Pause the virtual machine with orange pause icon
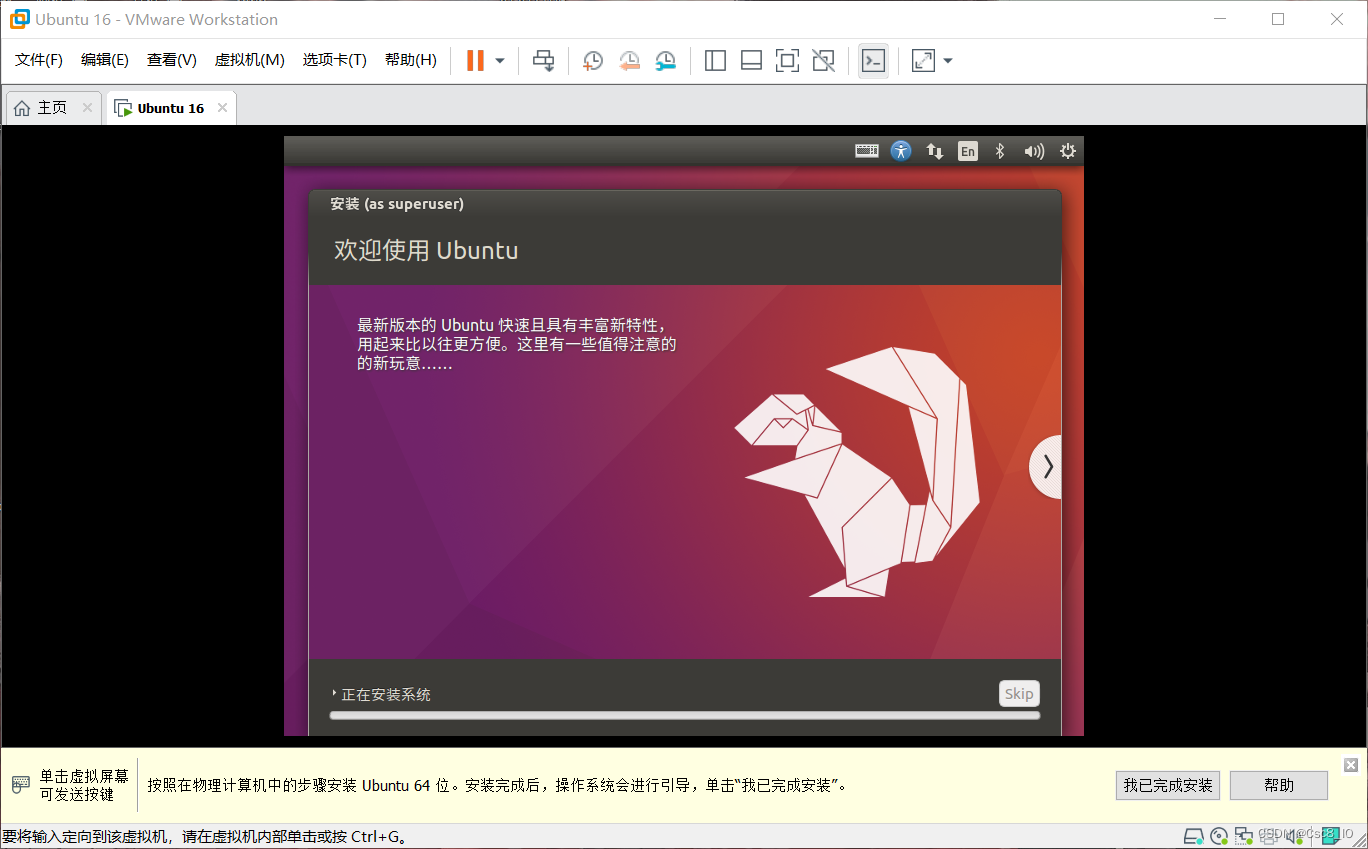Image resolution: width=1368 pixels, height=849 pixels. tap(475, 61)
